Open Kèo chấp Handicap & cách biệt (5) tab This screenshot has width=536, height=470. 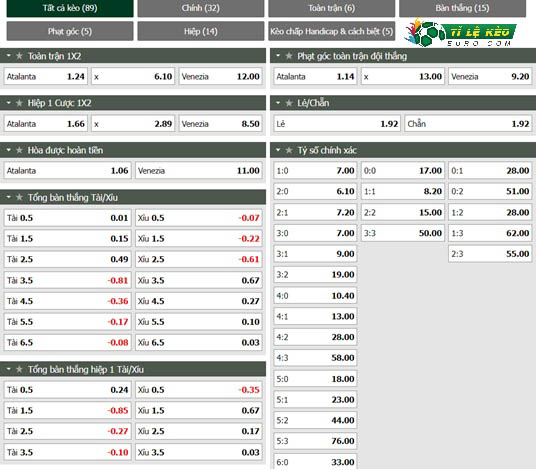coord(332,31)
